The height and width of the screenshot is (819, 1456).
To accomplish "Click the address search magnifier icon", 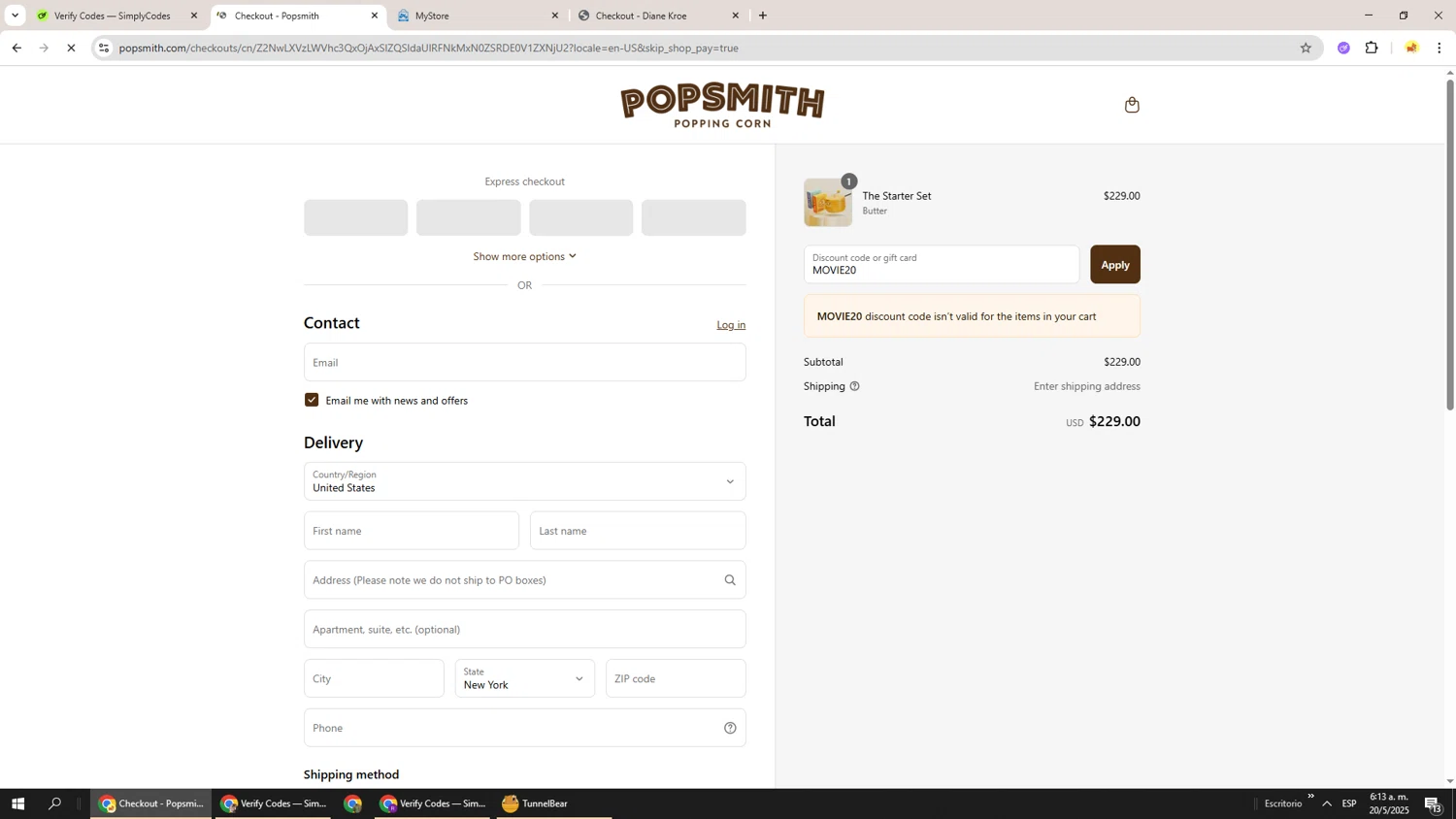I will [730, 580].
